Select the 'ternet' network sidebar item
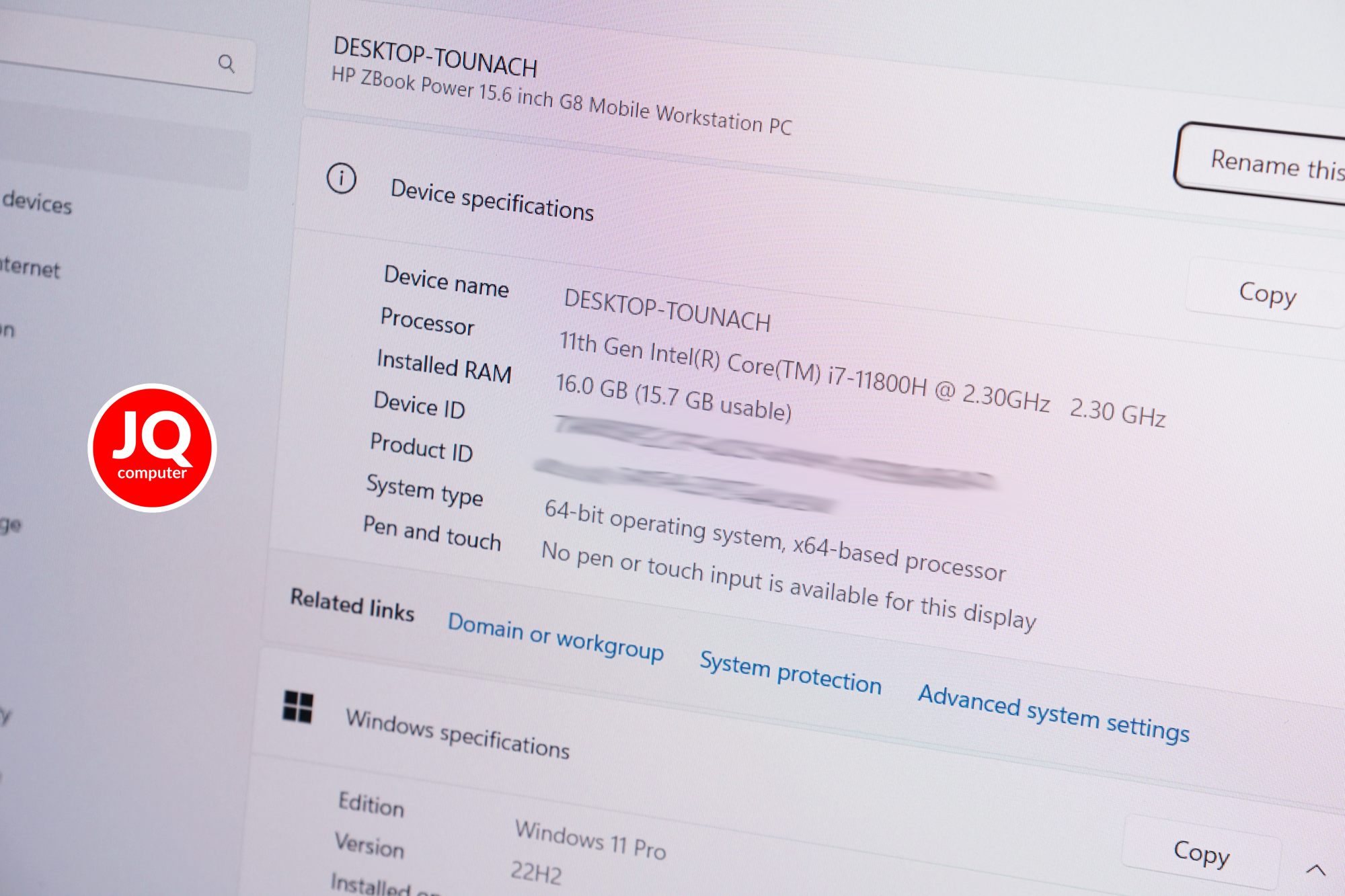Screen dimensions: 1345x896 coord(30,268)
